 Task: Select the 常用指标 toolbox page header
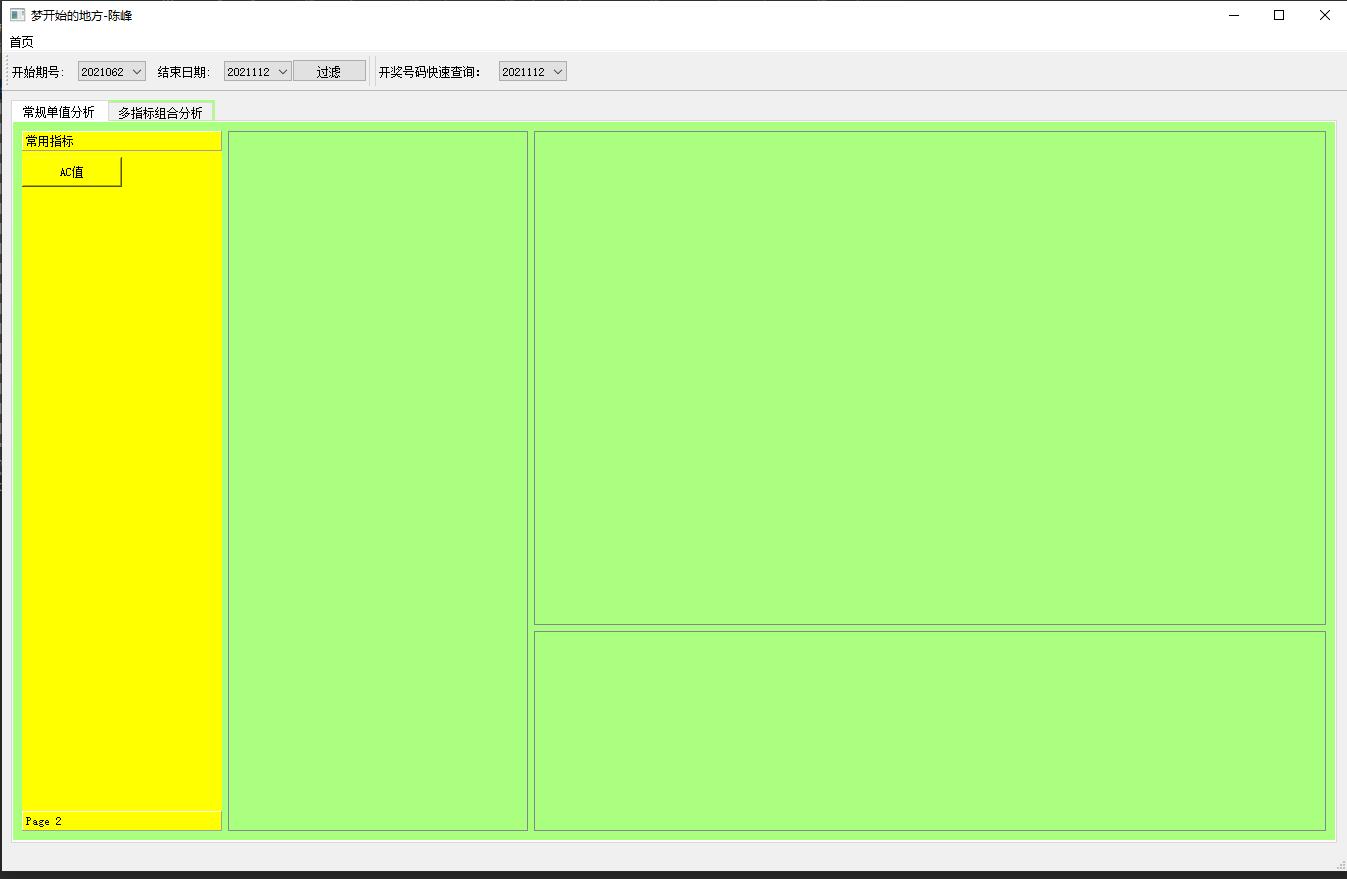coord(121,141)
